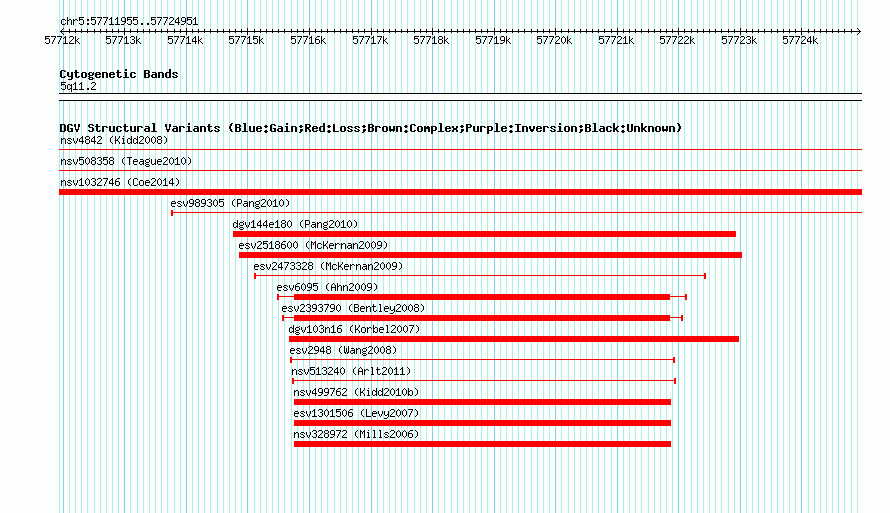Click the Cytogenetic Bands track title
This screenshot has width=890, height=513.
119,74
